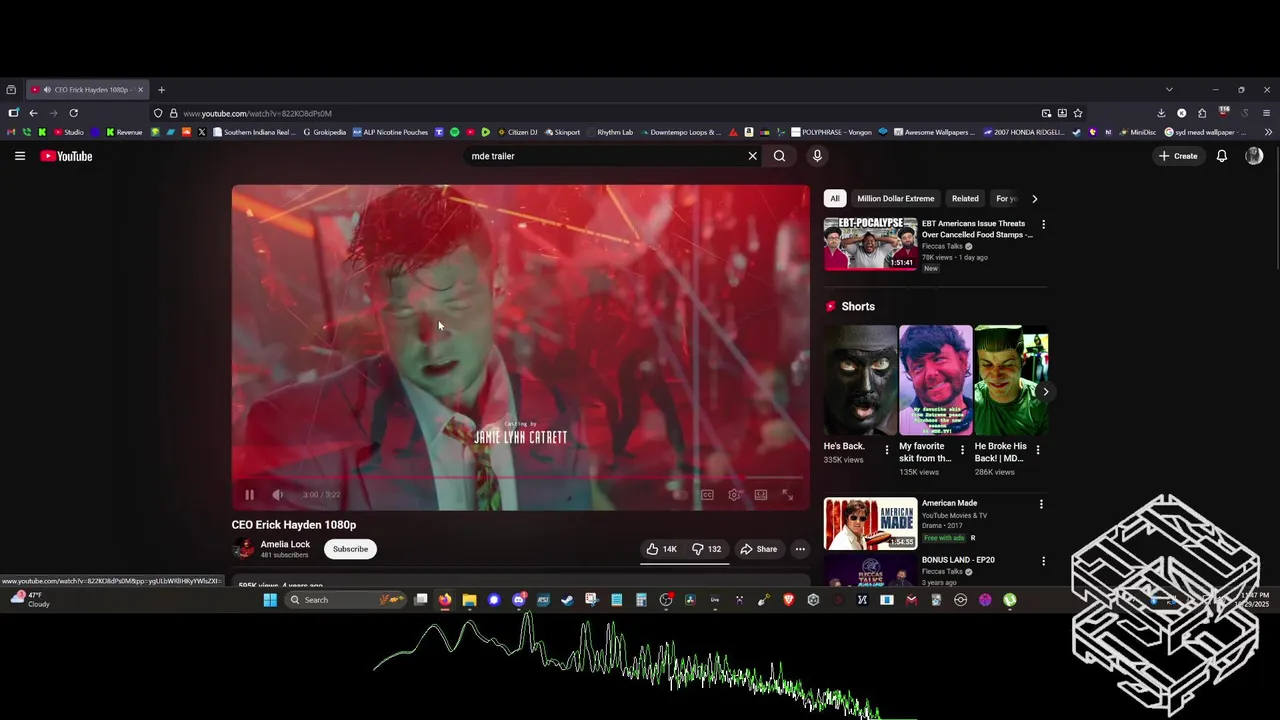Open the more actions menu below the video
The image size is (1280, 720).
tap(799, 549)
